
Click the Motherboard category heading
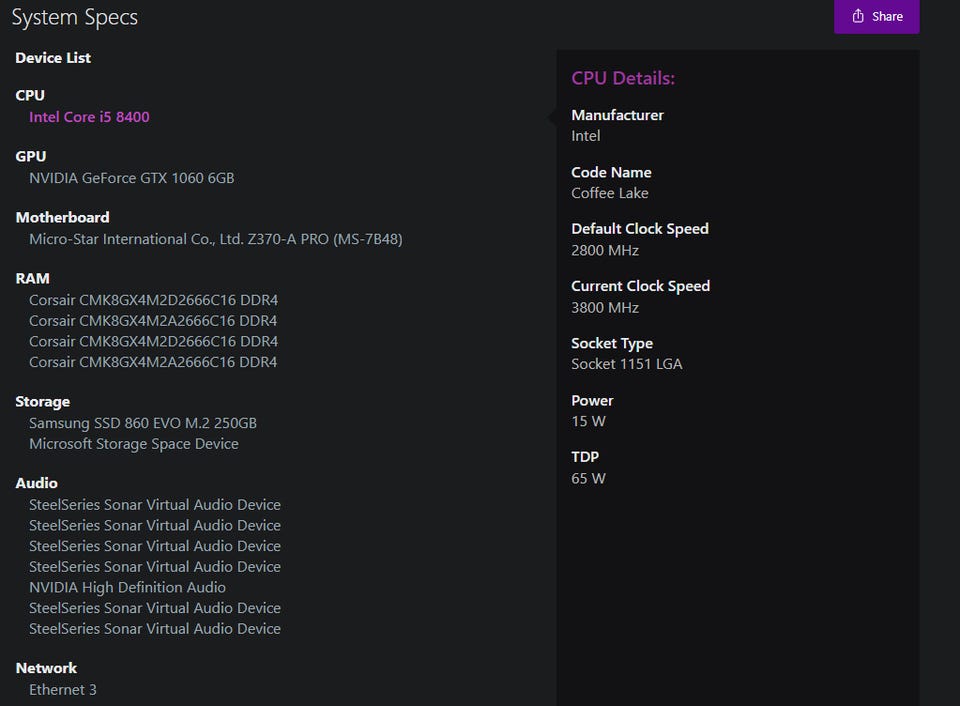point(62,217)
